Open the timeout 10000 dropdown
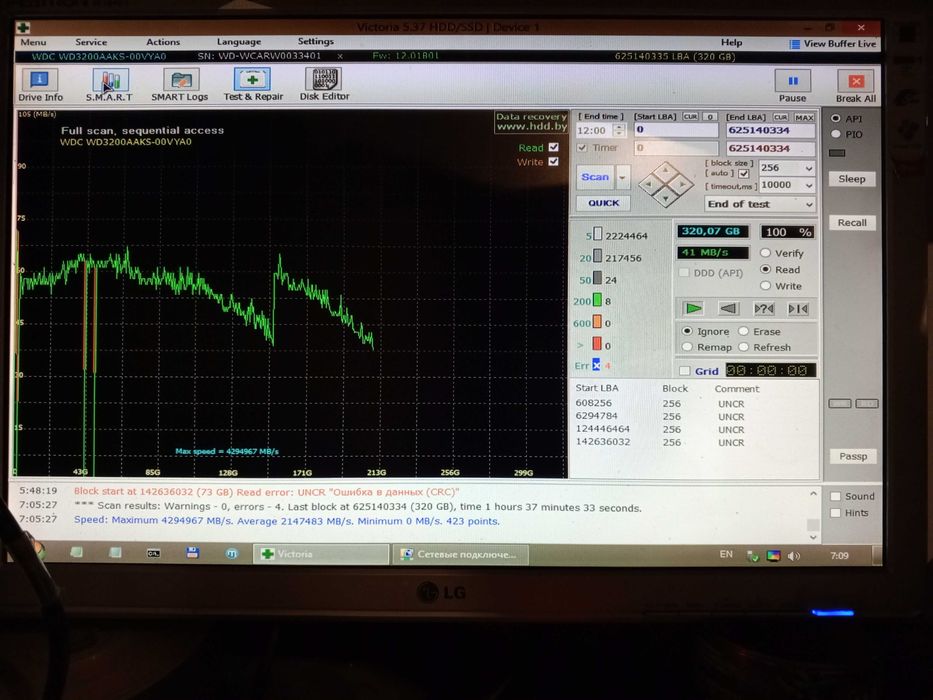 pos(787,185)
